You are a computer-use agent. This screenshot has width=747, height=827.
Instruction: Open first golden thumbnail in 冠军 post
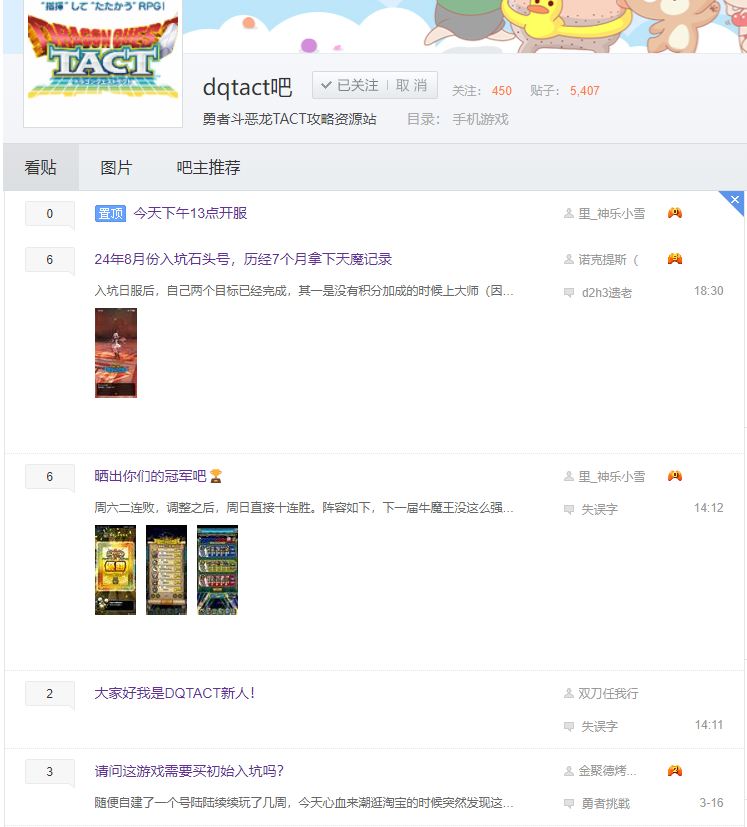[116, 570]
